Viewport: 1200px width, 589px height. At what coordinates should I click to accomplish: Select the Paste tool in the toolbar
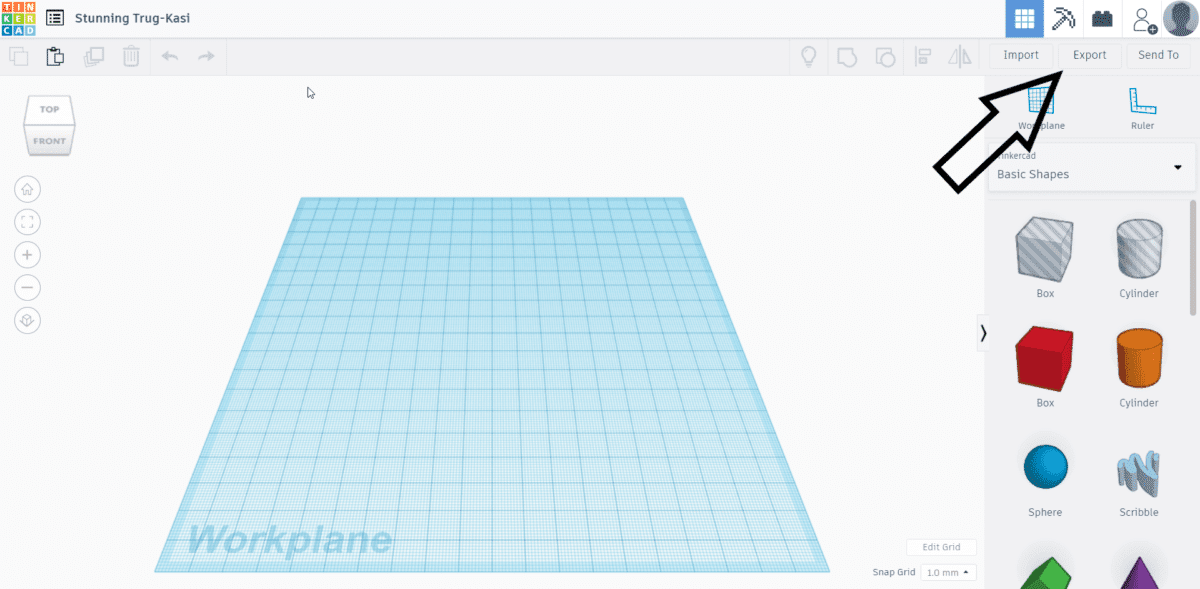point(55,56)
